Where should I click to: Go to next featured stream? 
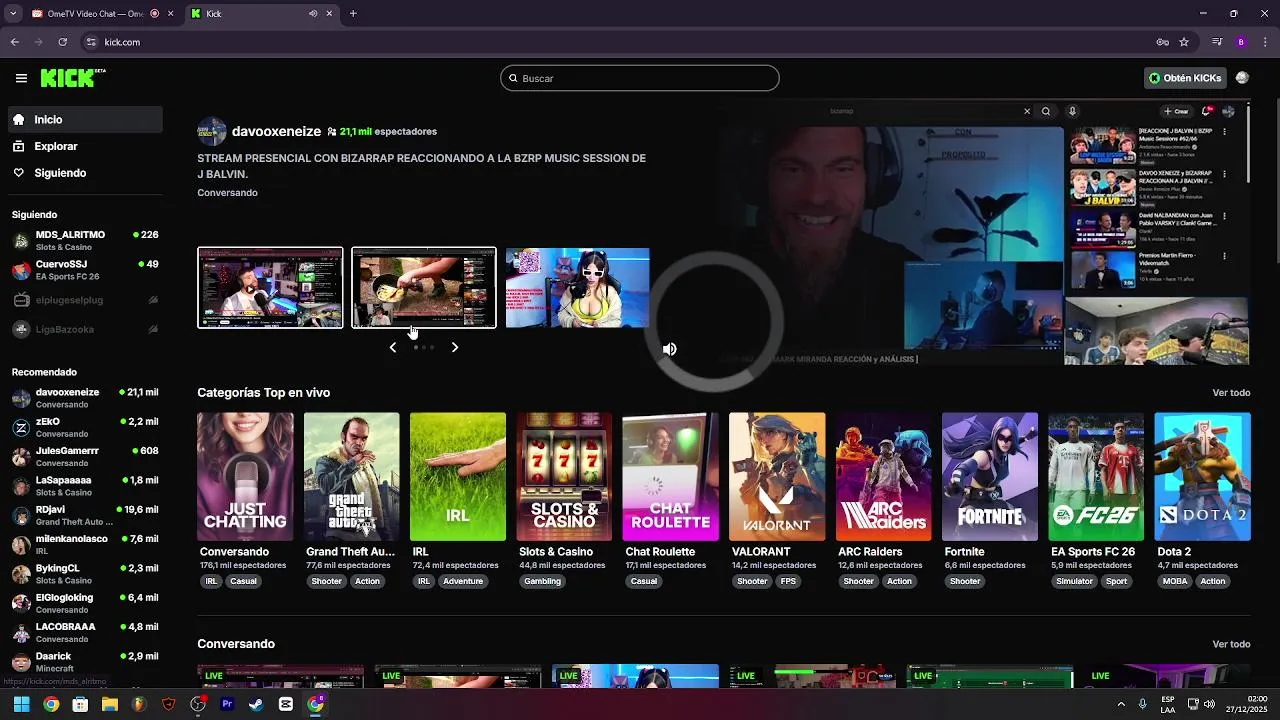click(455, 347)
